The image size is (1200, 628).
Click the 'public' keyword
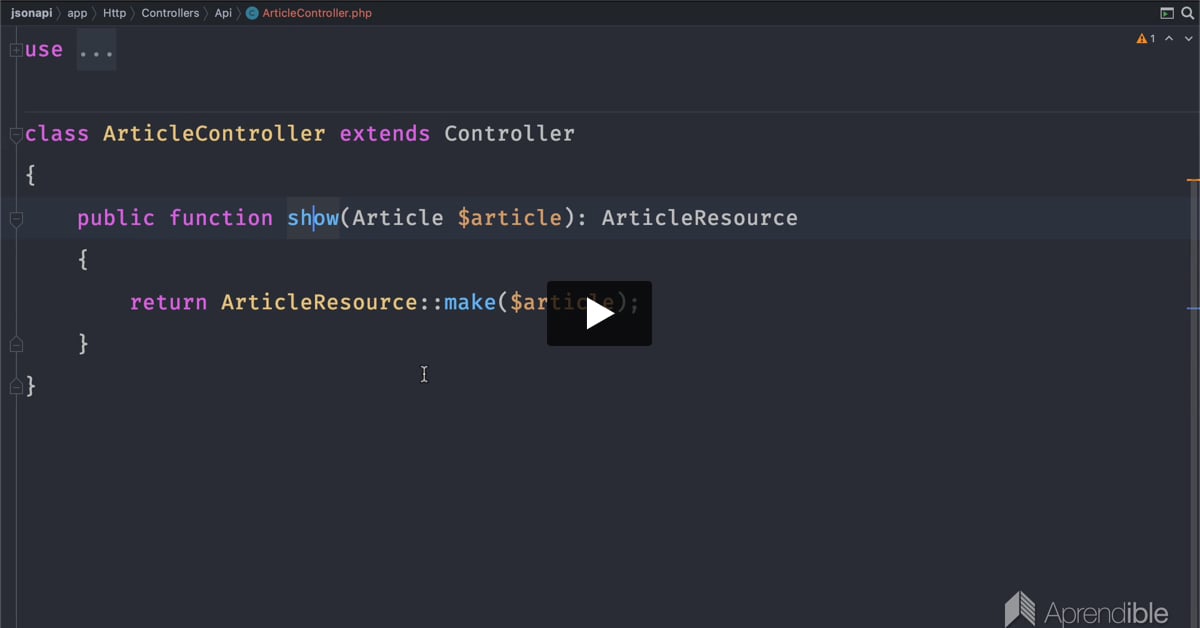click(x=116, y=217)
